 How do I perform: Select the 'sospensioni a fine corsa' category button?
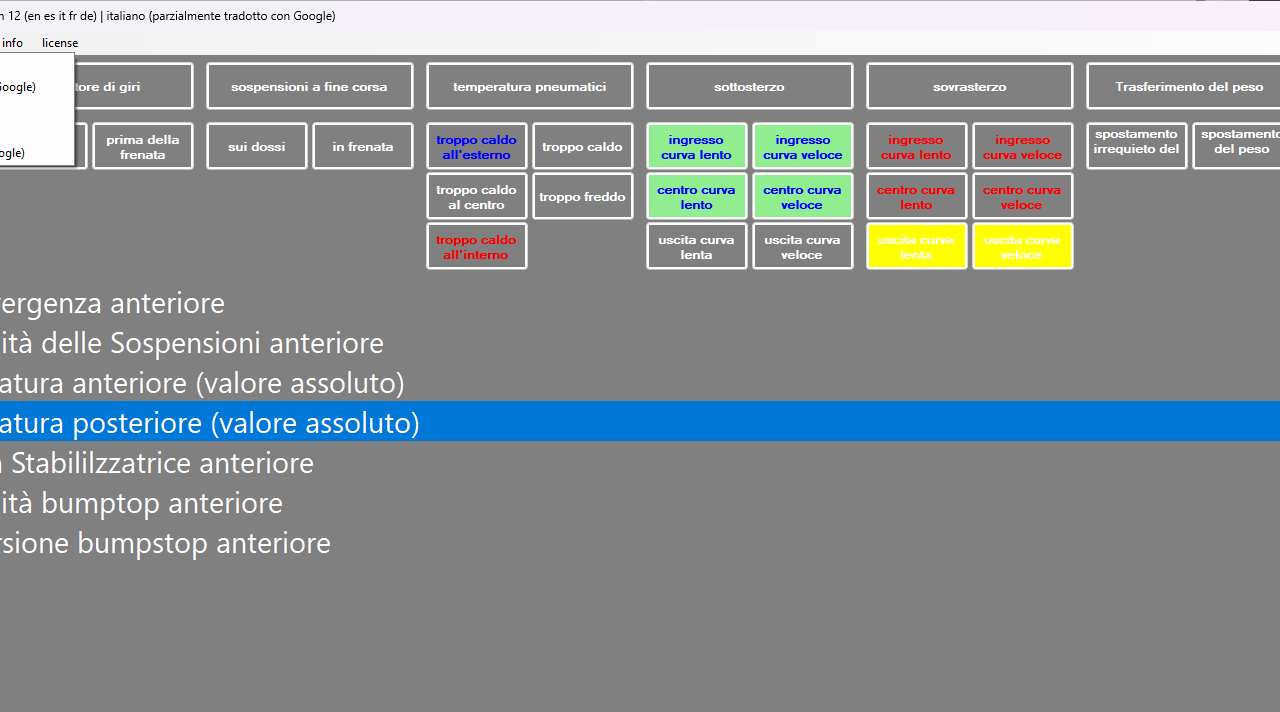click(x=310, y=87)
